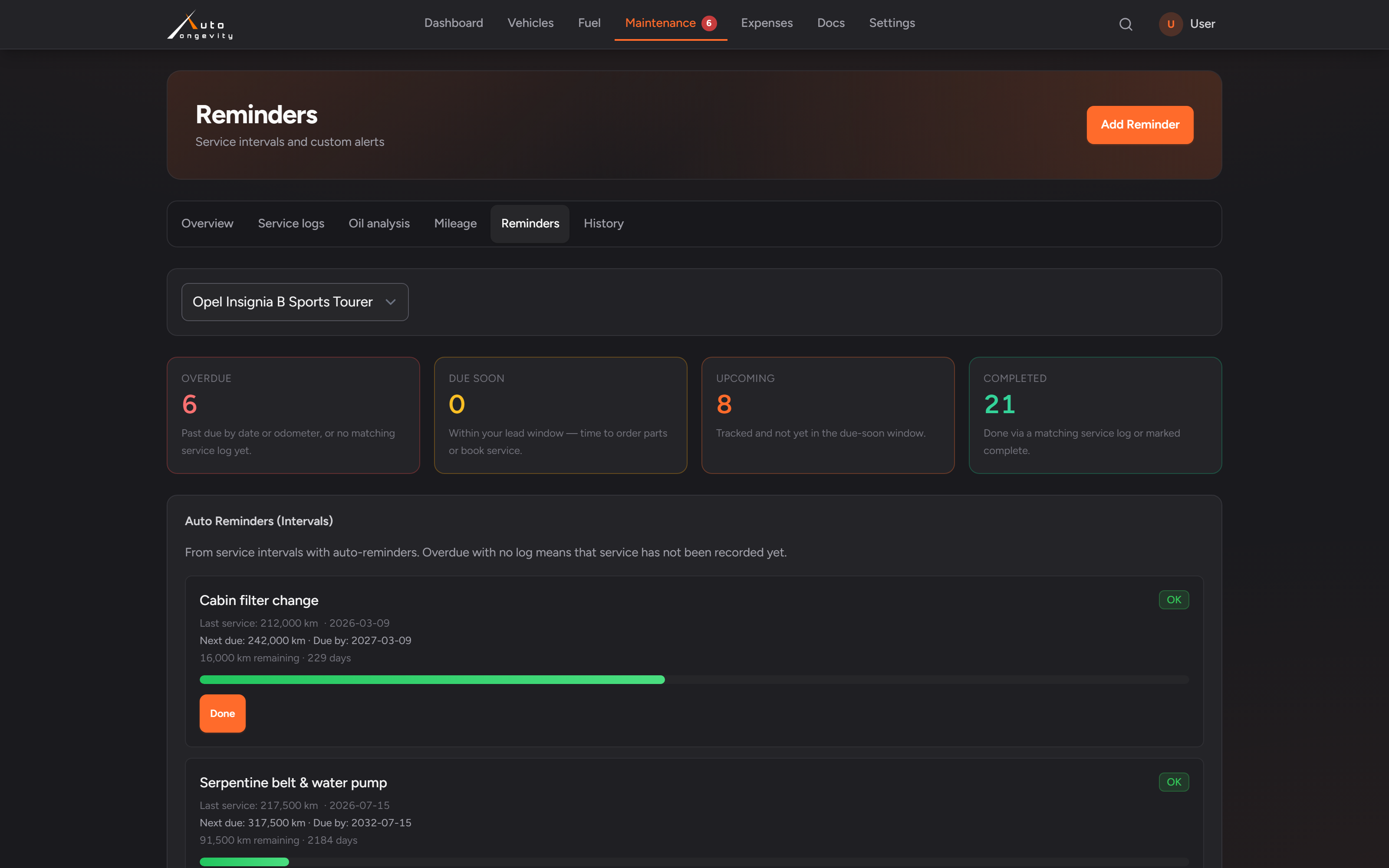Click the Maintenance notification badge showing 6
This screenshot has height=868, width=1389.
pos(709,23)
